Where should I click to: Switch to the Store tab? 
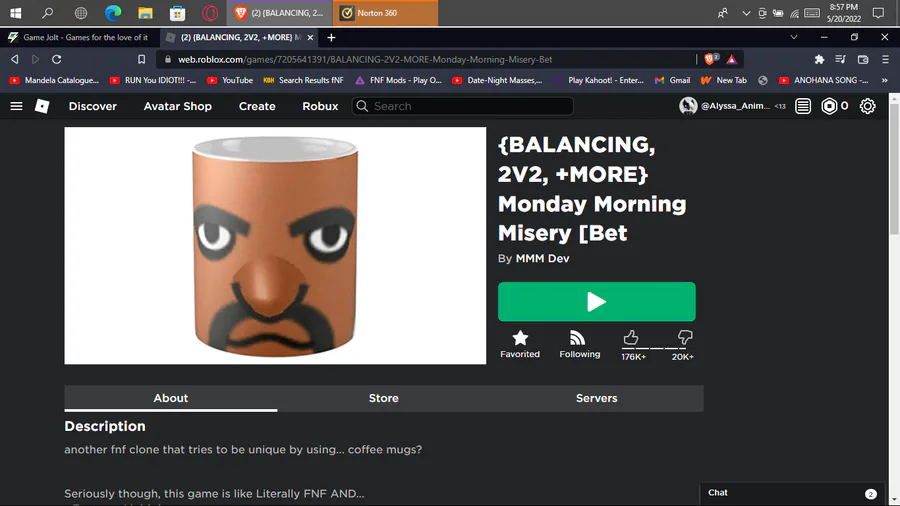click(x=383, y=398)
